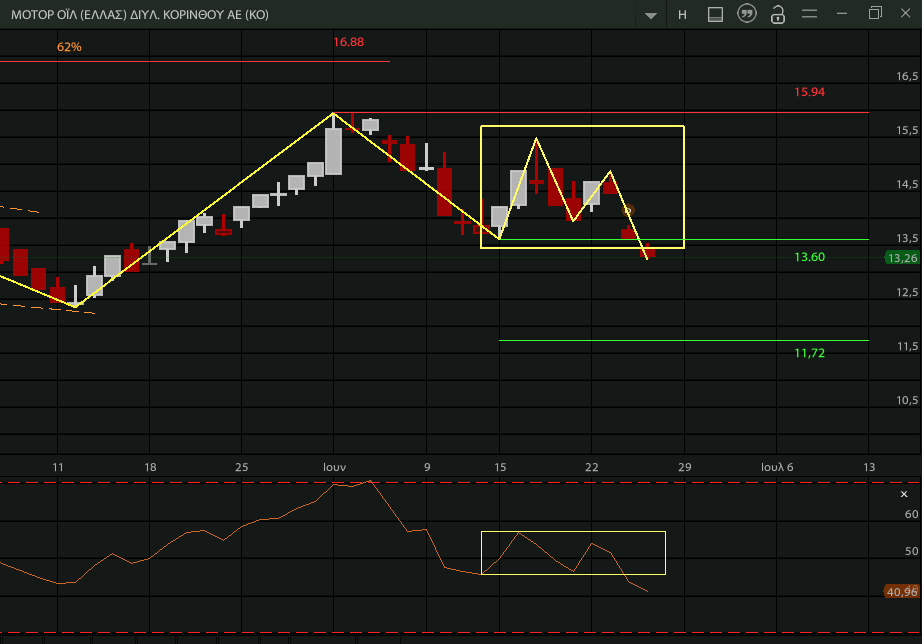The width and height of the screenshot is (922, 644).
Task: Select the 13.60 green support label
Action: [810, 257]
